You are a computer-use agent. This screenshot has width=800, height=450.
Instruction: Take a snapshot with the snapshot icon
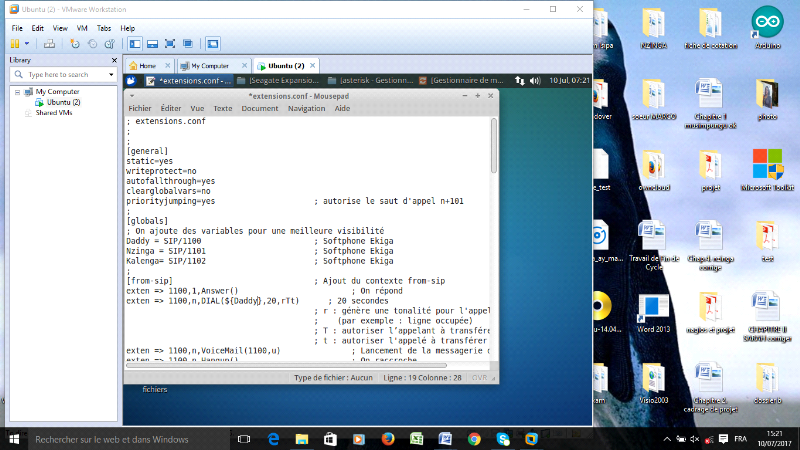75,44
